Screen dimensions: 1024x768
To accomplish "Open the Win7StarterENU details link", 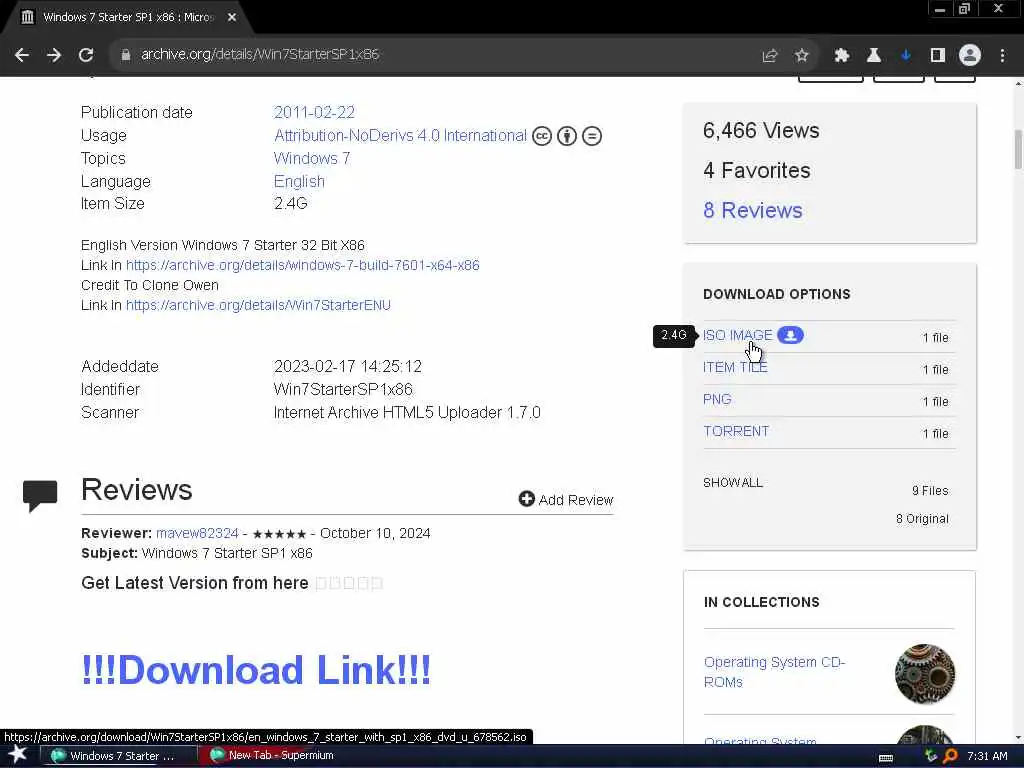I will pyautogui.click(x=258, y=305).
